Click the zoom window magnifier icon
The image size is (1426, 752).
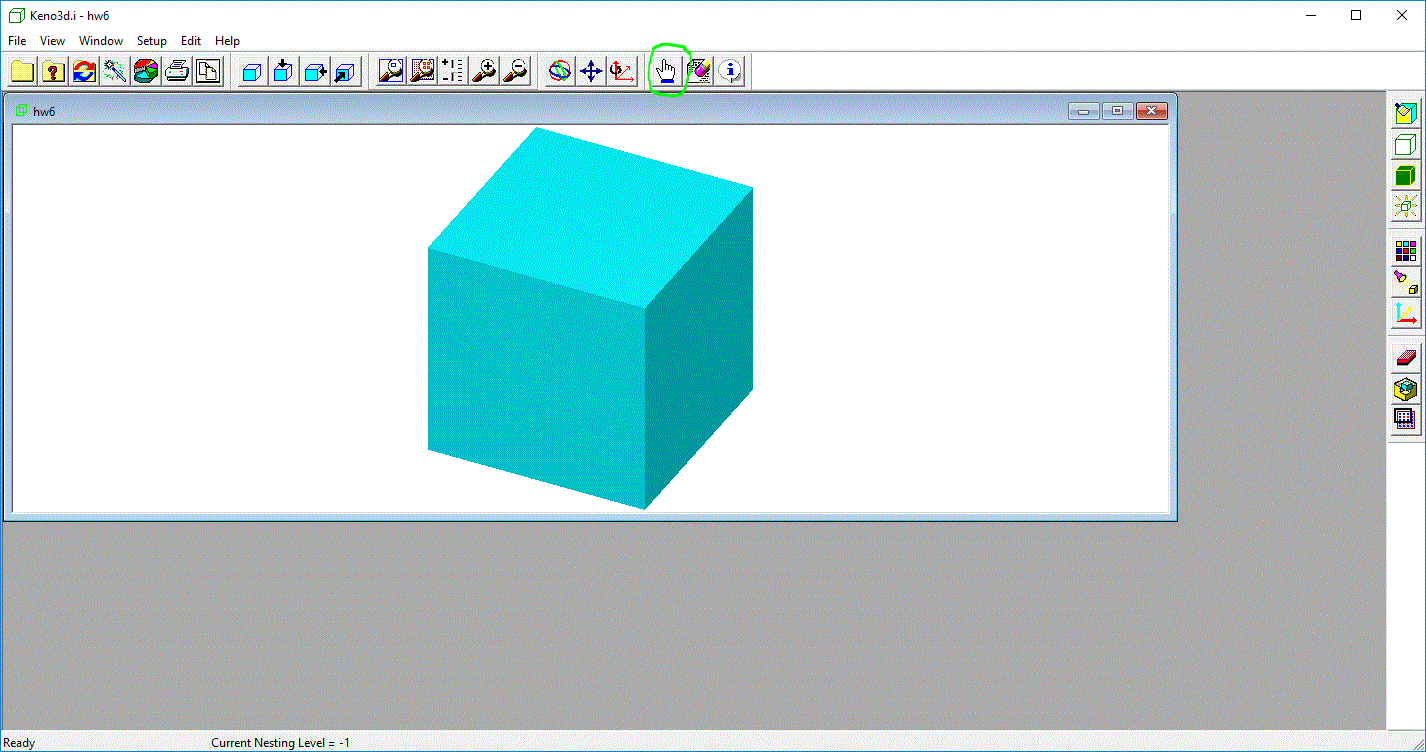[x=391, y=71]
